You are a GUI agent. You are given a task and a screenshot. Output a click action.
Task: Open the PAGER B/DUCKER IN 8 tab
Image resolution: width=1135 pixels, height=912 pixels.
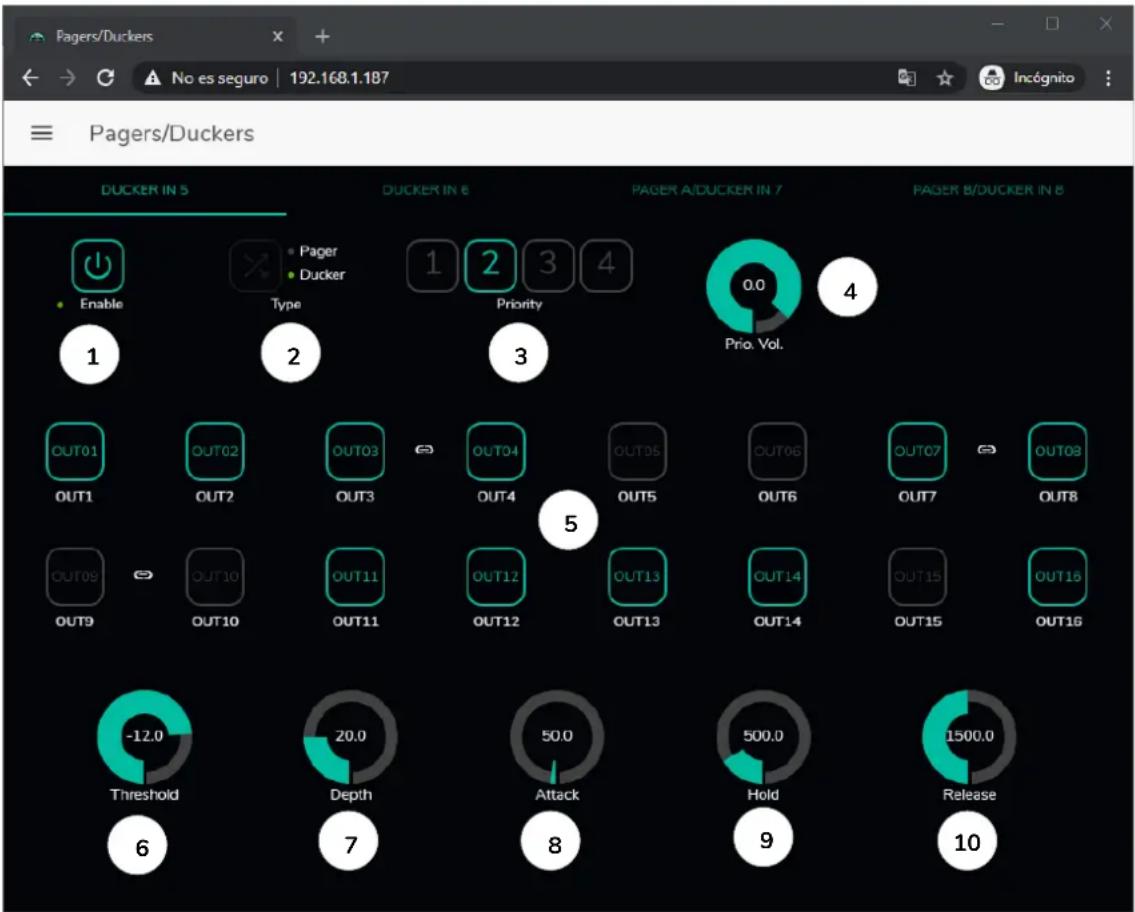click(988, 190)
